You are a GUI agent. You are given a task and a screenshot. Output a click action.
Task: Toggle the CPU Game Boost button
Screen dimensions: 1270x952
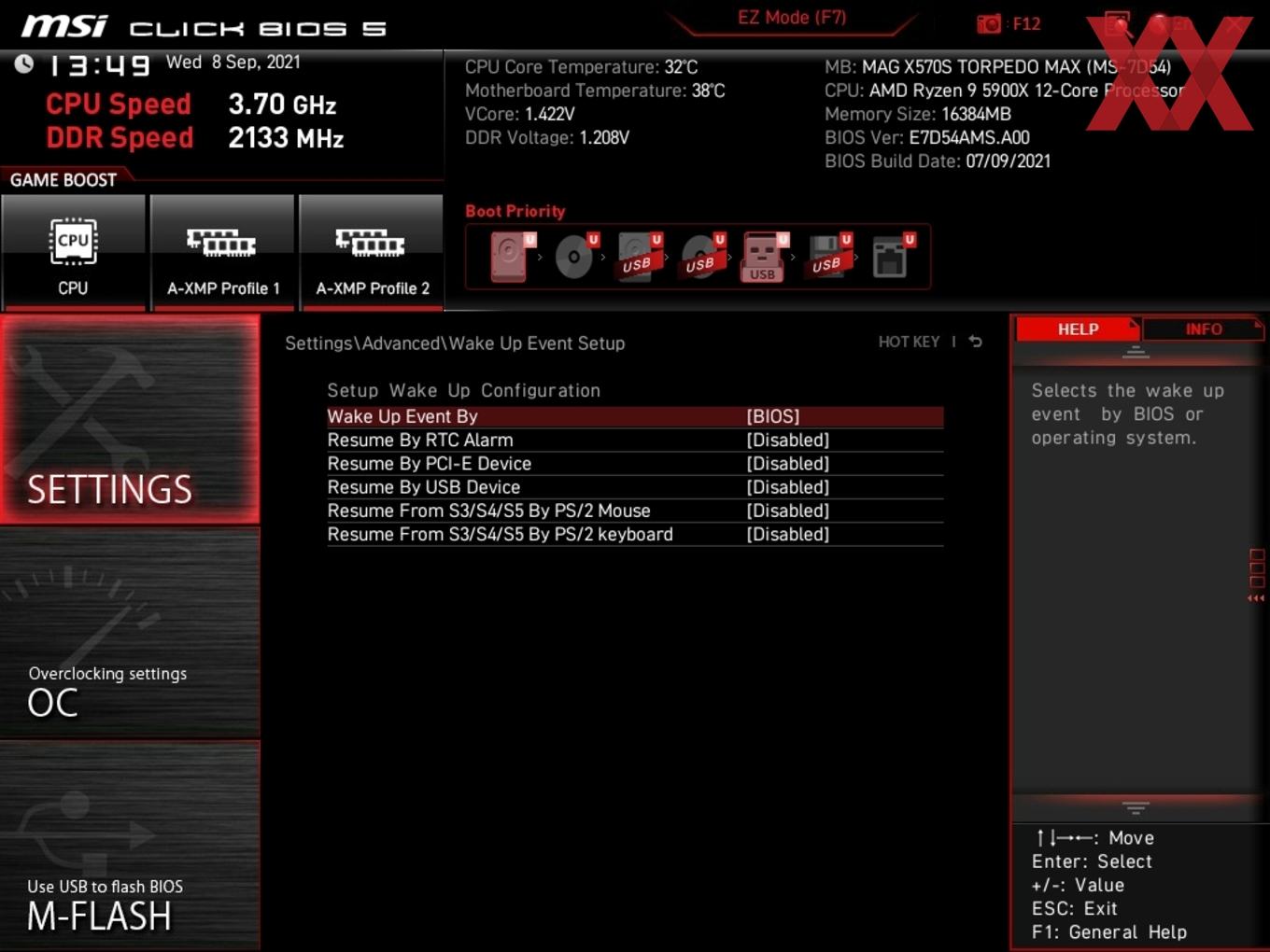click(73, 252)
